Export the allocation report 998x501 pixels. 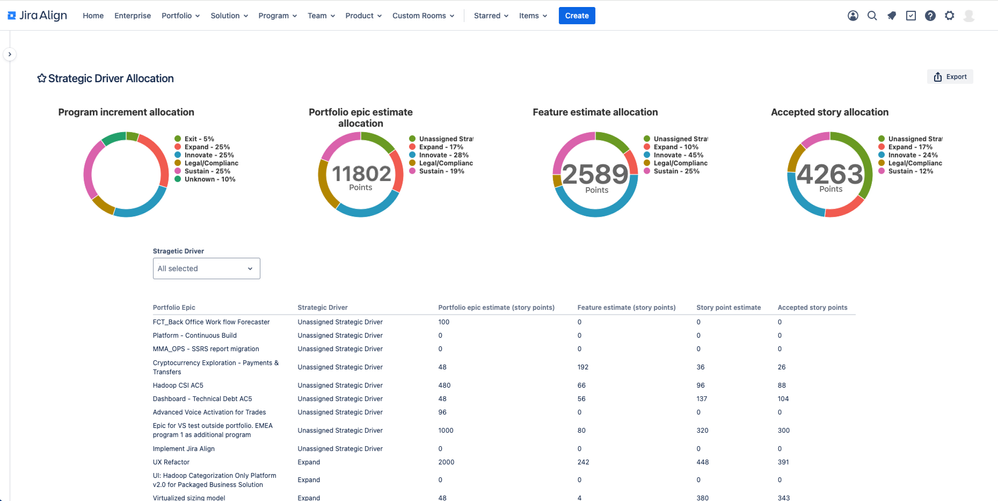pos(950,77)
